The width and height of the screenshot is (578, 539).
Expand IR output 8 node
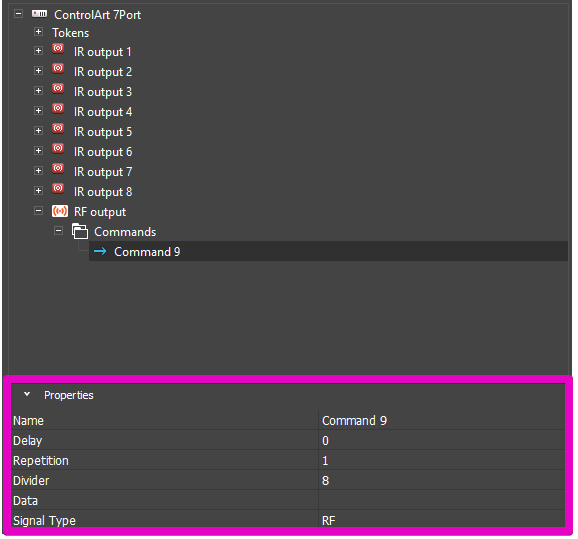pyautogui.click(x=38, y=190)
